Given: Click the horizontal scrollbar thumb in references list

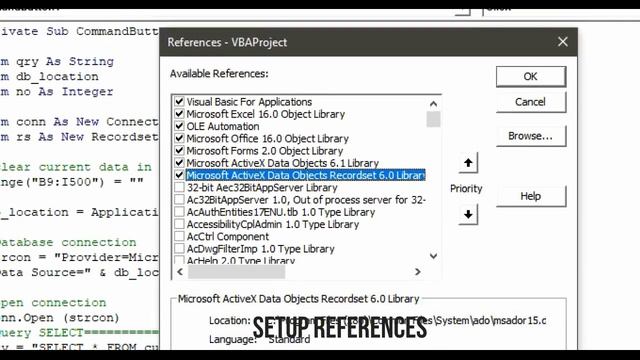Looking at the screenshot, I should (236, 272).
